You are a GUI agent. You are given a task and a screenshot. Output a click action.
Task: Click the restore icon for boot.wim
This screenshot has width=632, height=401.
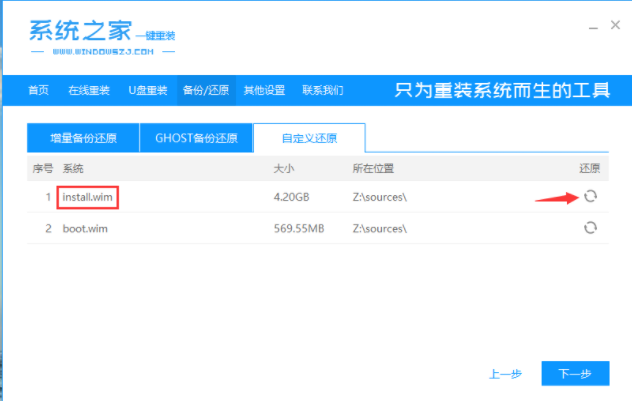point(590,228)
